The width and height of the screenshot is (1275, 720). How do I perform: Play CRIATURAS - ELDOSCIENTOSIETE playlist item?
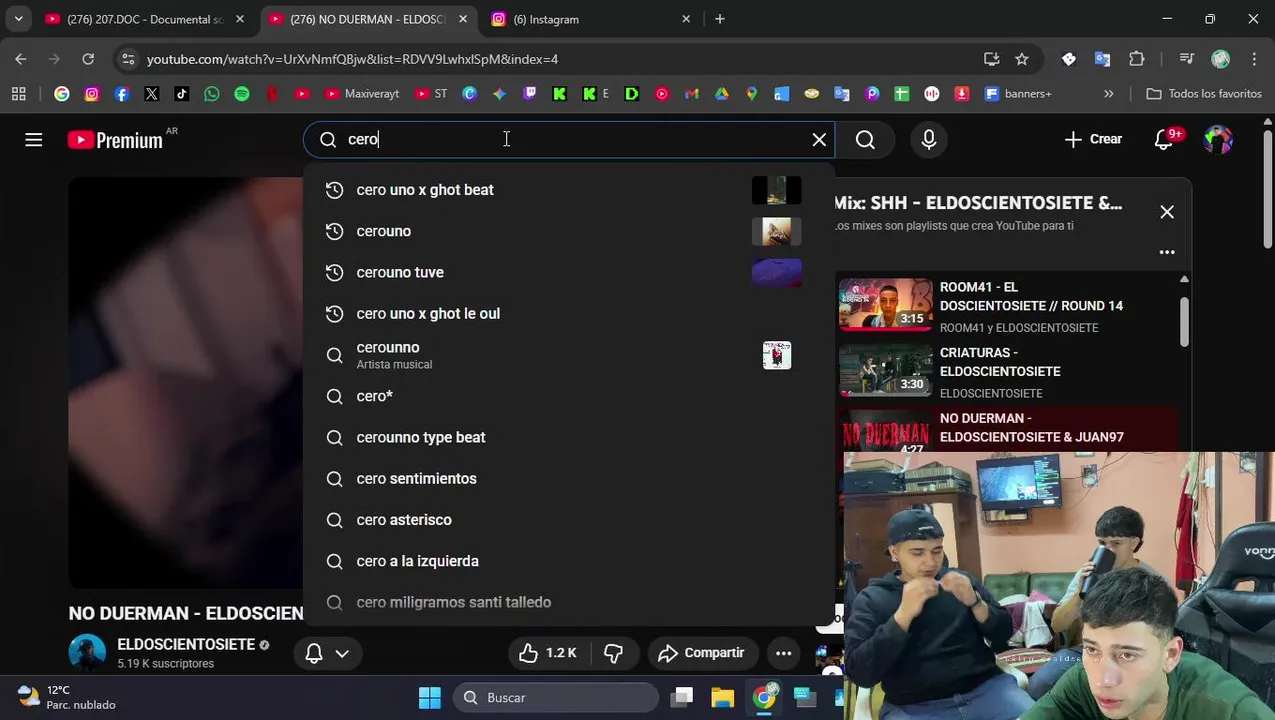coord(1008,371)
